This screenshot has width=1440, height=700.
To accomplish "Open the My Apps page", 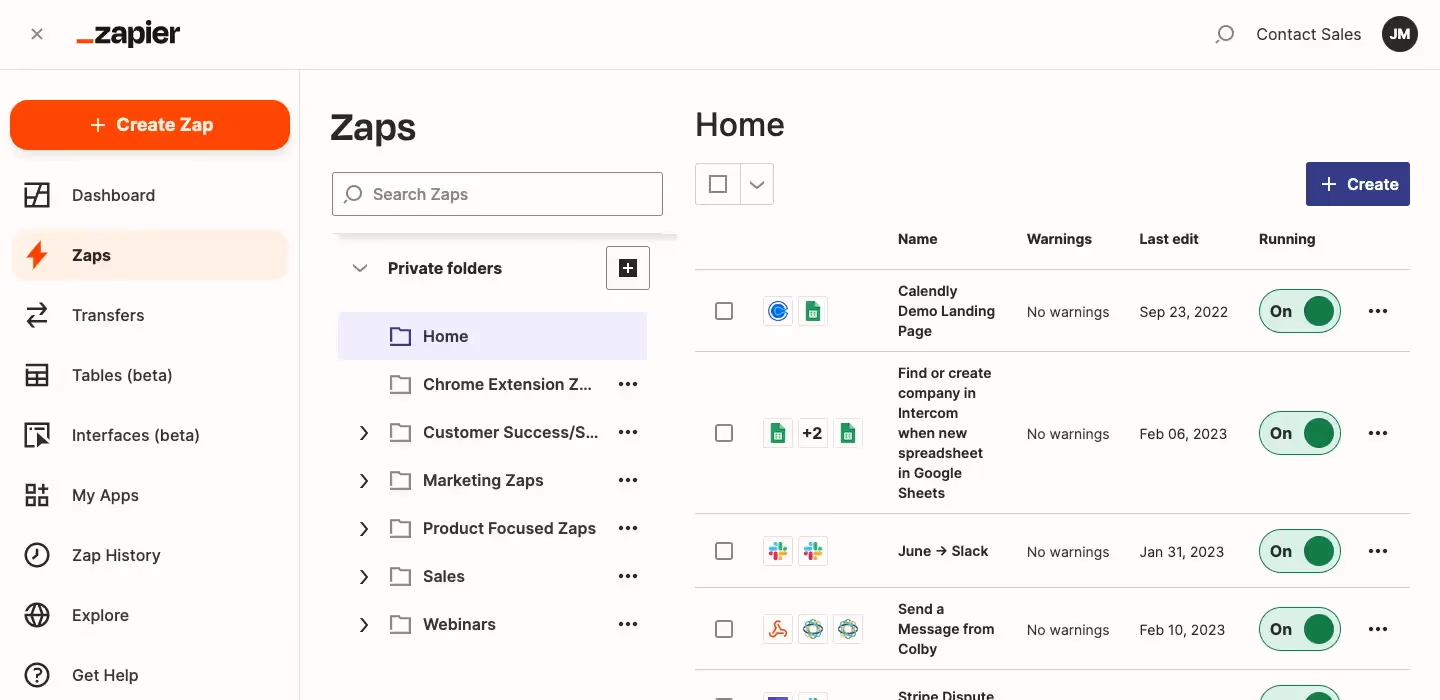I will click(105, 495).
